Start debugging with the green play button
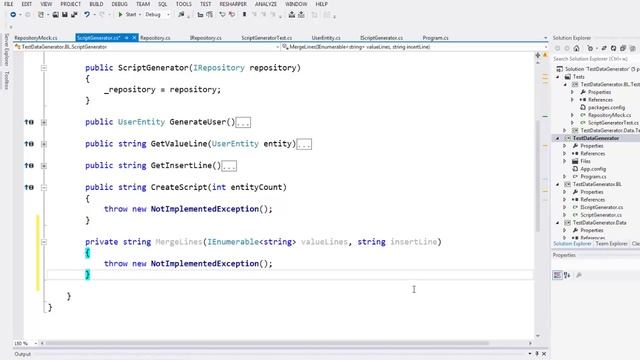 120,15
